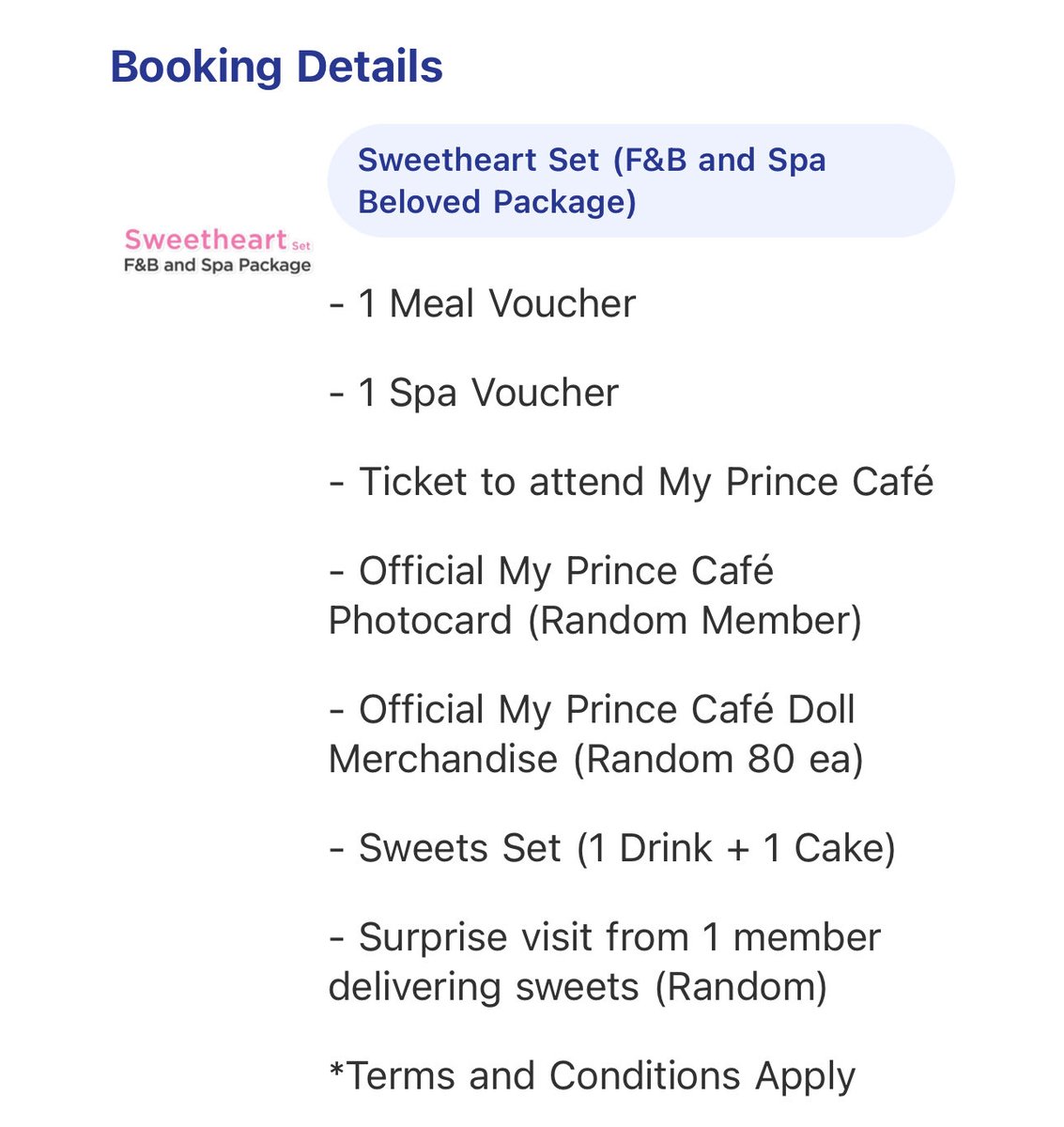This screenshot has width=1064, height=1127.
Task: Click Official My Prince Café Photocard item
Action: (594, 595)
